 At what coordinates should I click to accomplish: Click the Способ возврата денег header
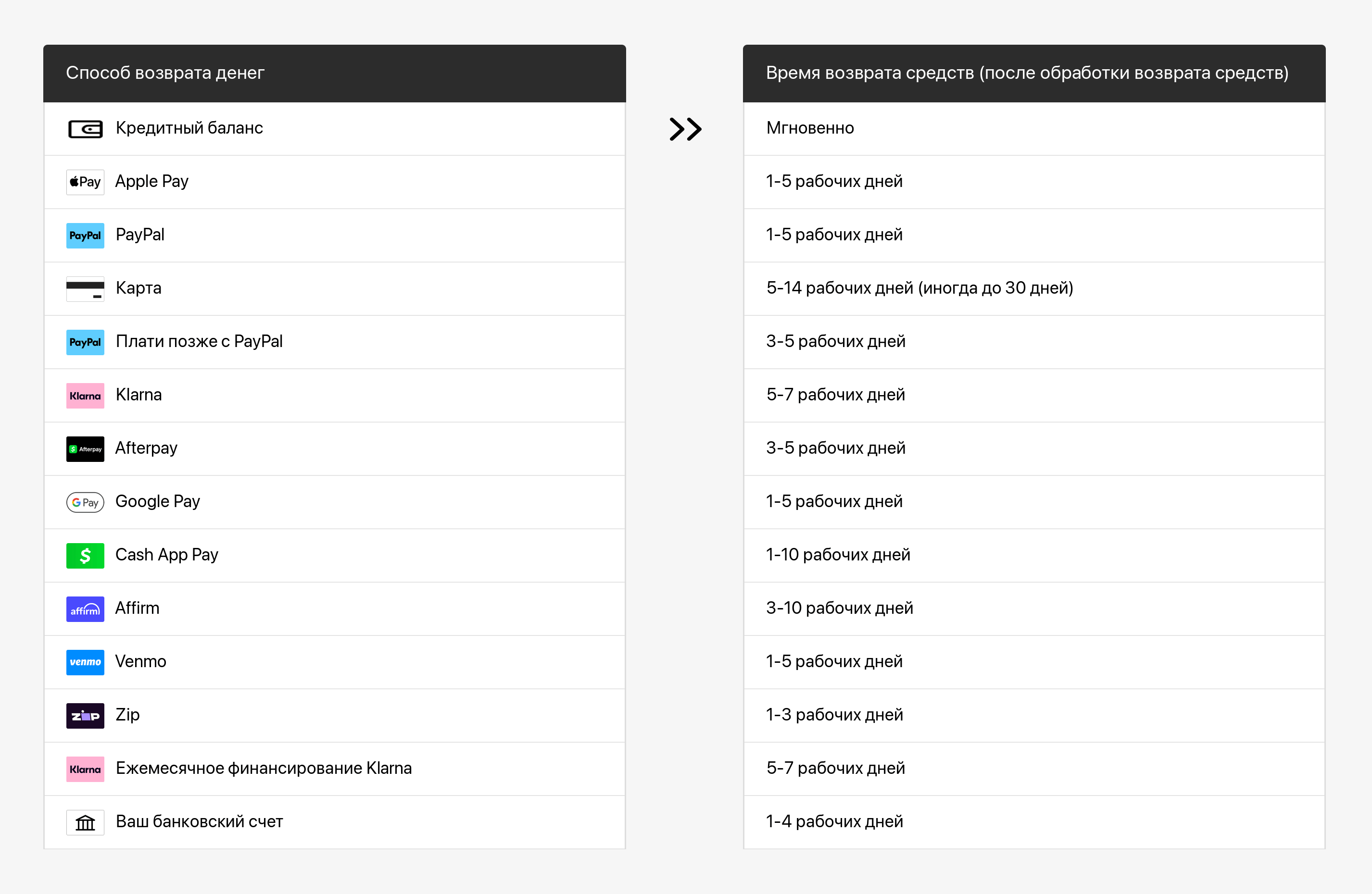pos(165,73)
